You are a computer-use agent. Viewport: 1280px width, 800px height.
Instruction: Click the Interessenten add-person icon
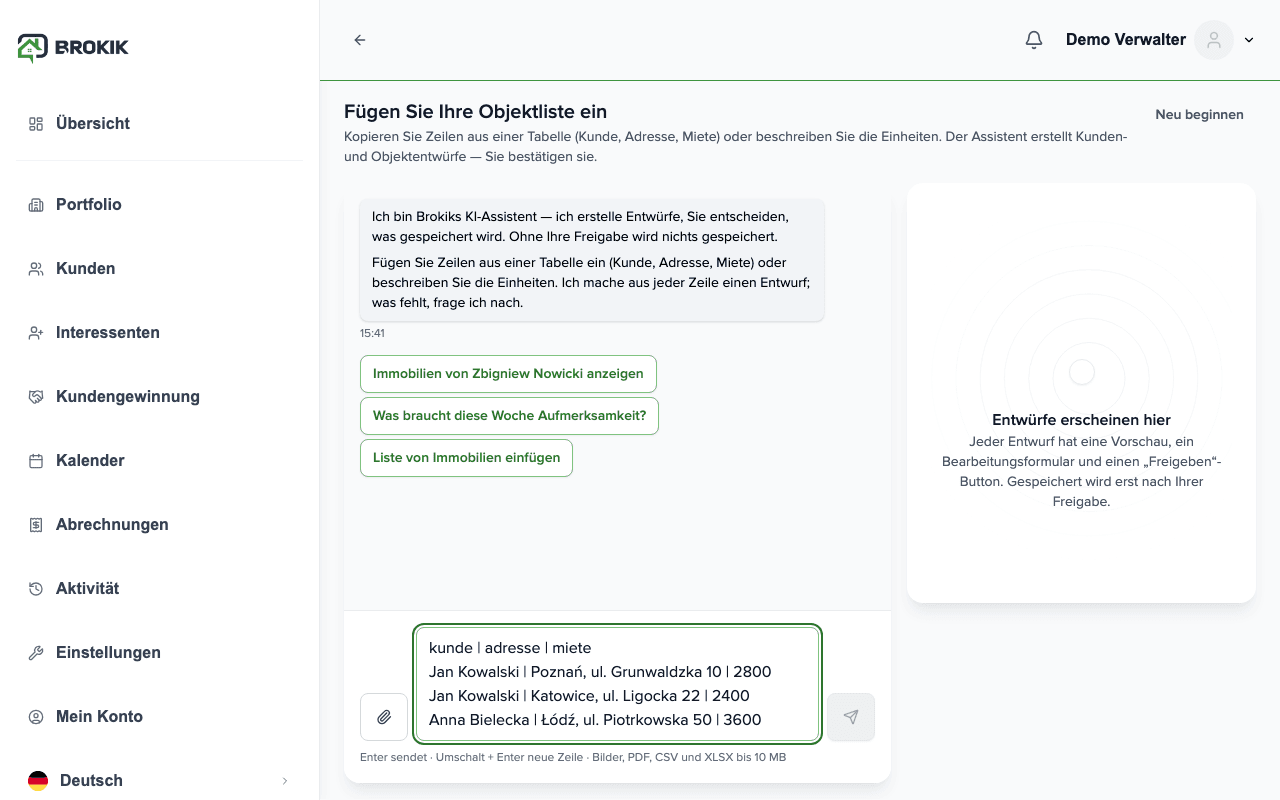pos(36,333)
